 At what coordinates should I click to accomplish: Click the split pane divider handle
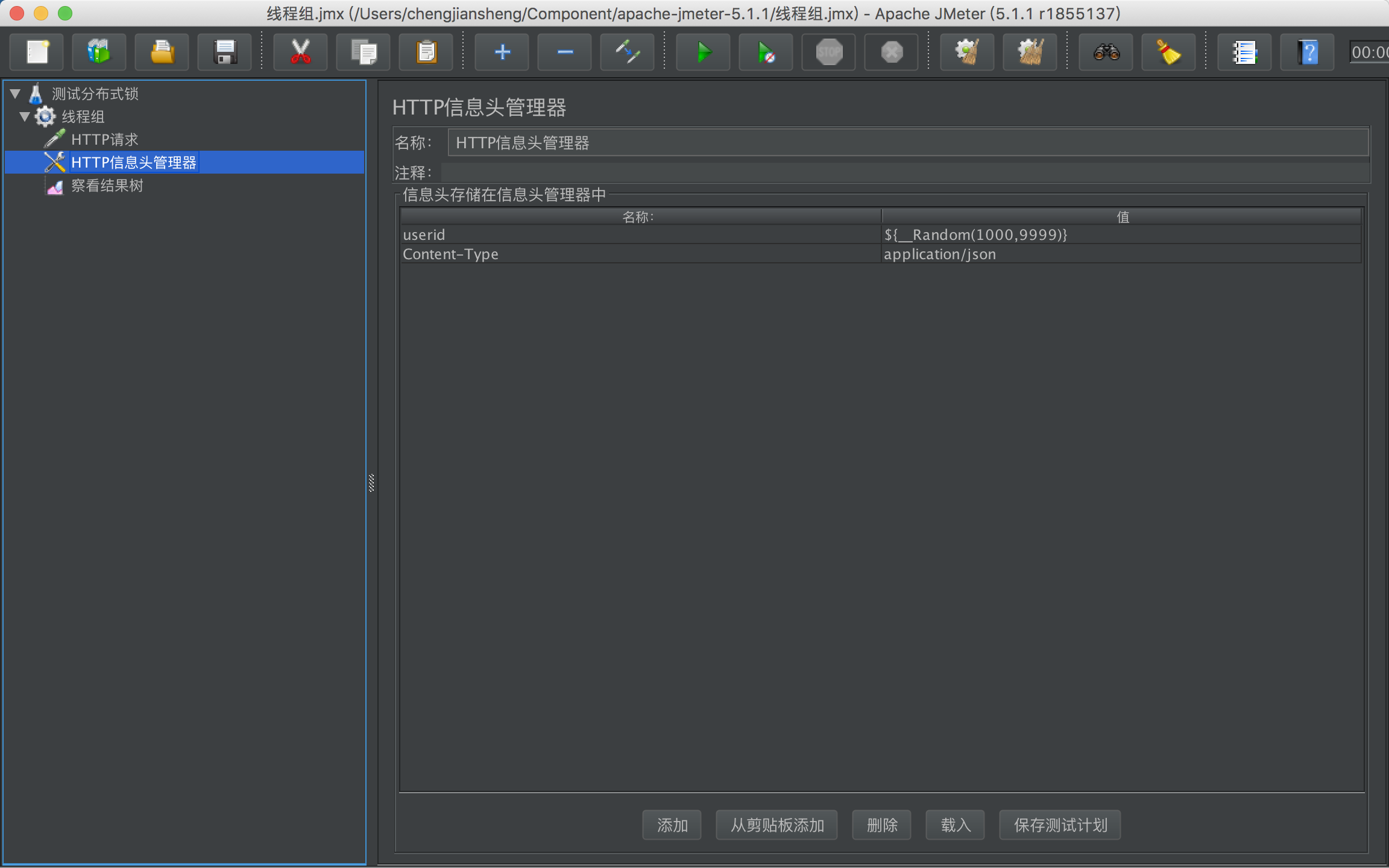(371, 483)
